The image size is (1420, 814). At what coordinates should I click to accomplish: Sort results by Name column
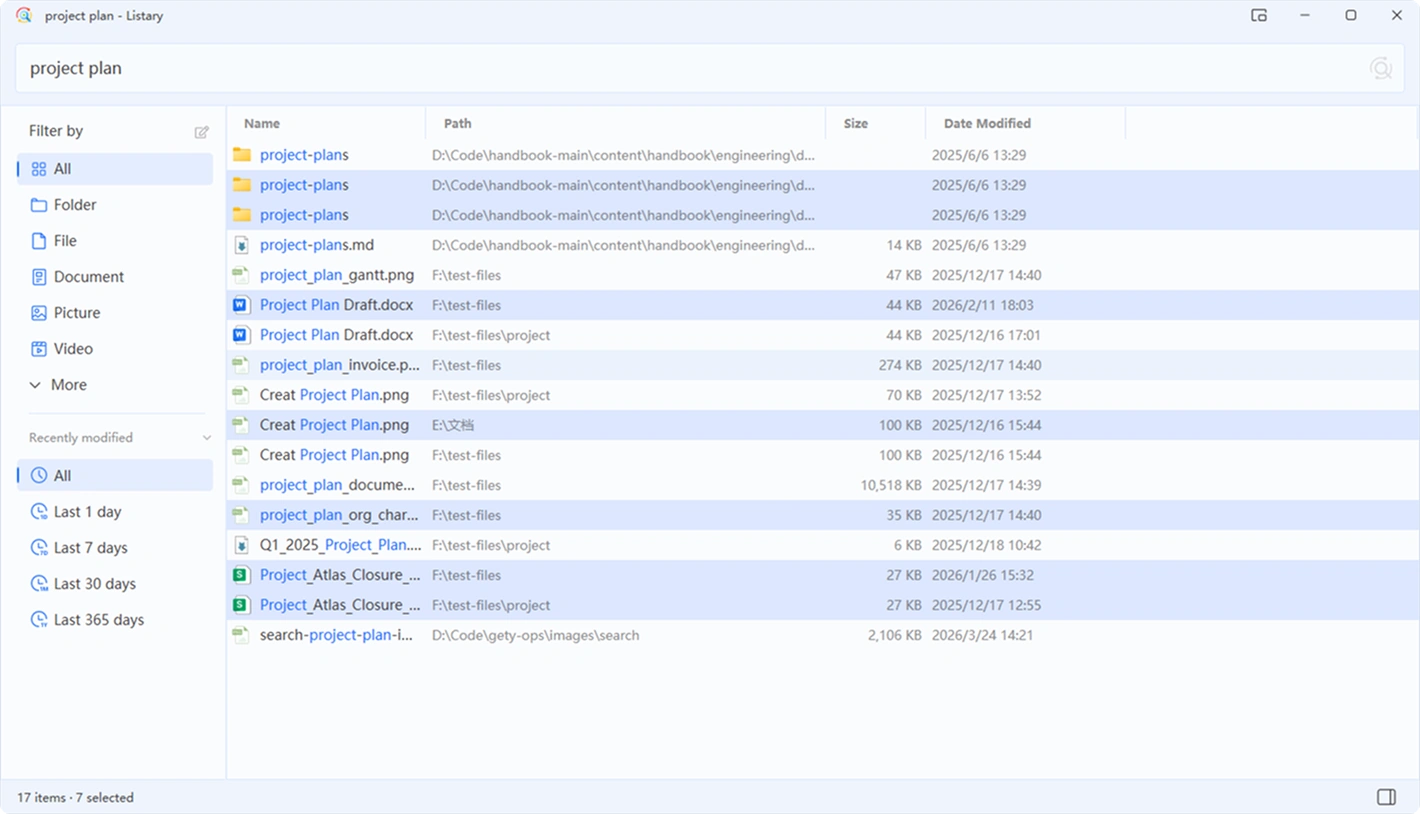point(262,124)
